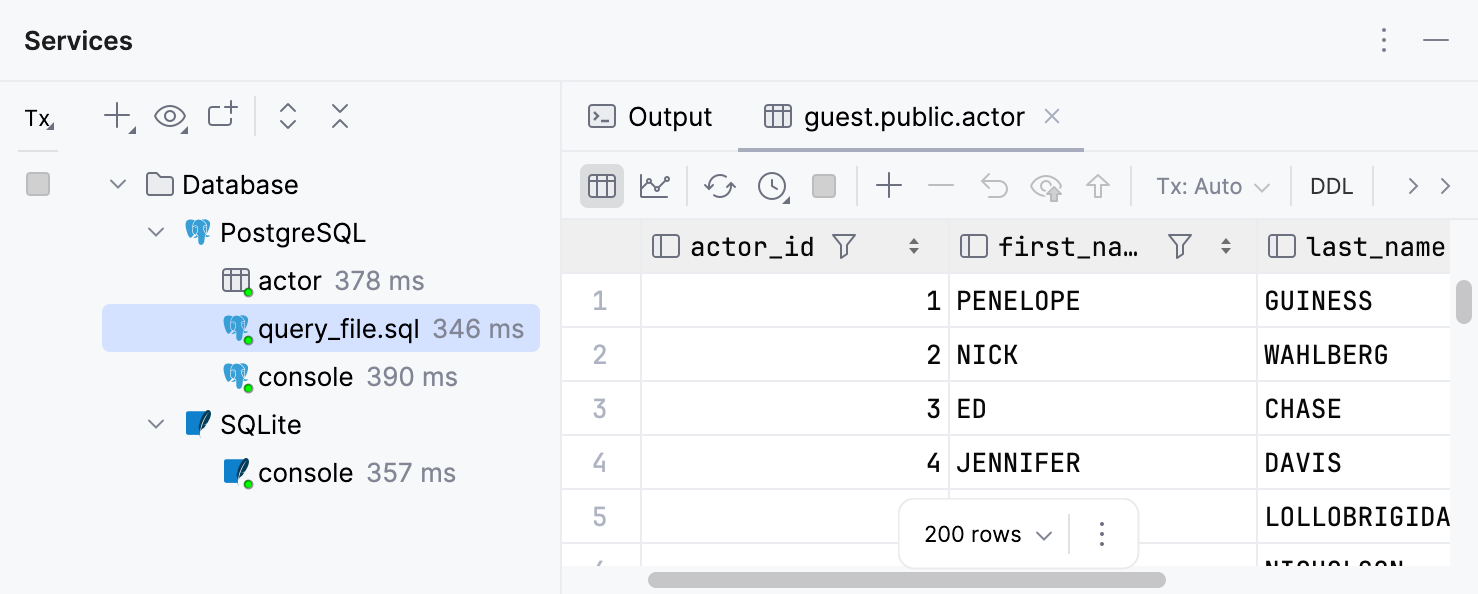This screenshot has height=594, width=1478.
Task: Select the DAVIS cell
Action: (x=1354, y=463)
